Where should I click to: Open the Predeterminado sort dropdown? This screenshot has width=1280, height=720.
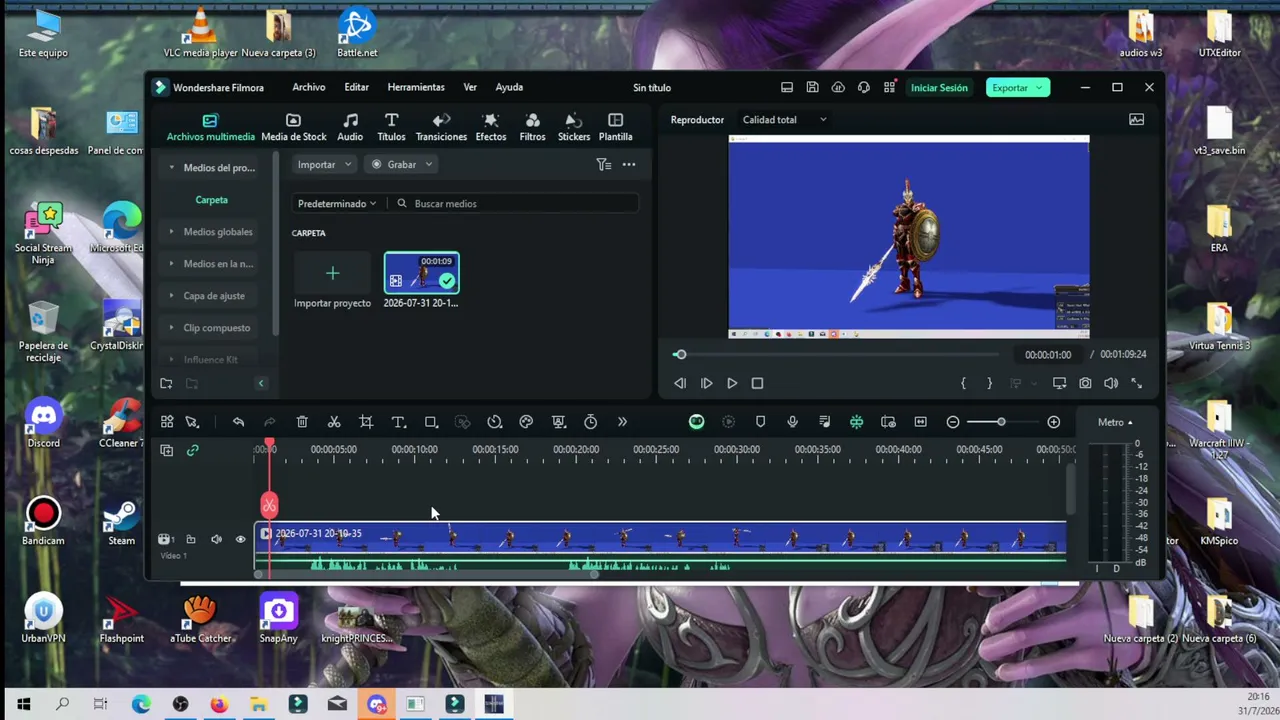(x=337, y=204)
